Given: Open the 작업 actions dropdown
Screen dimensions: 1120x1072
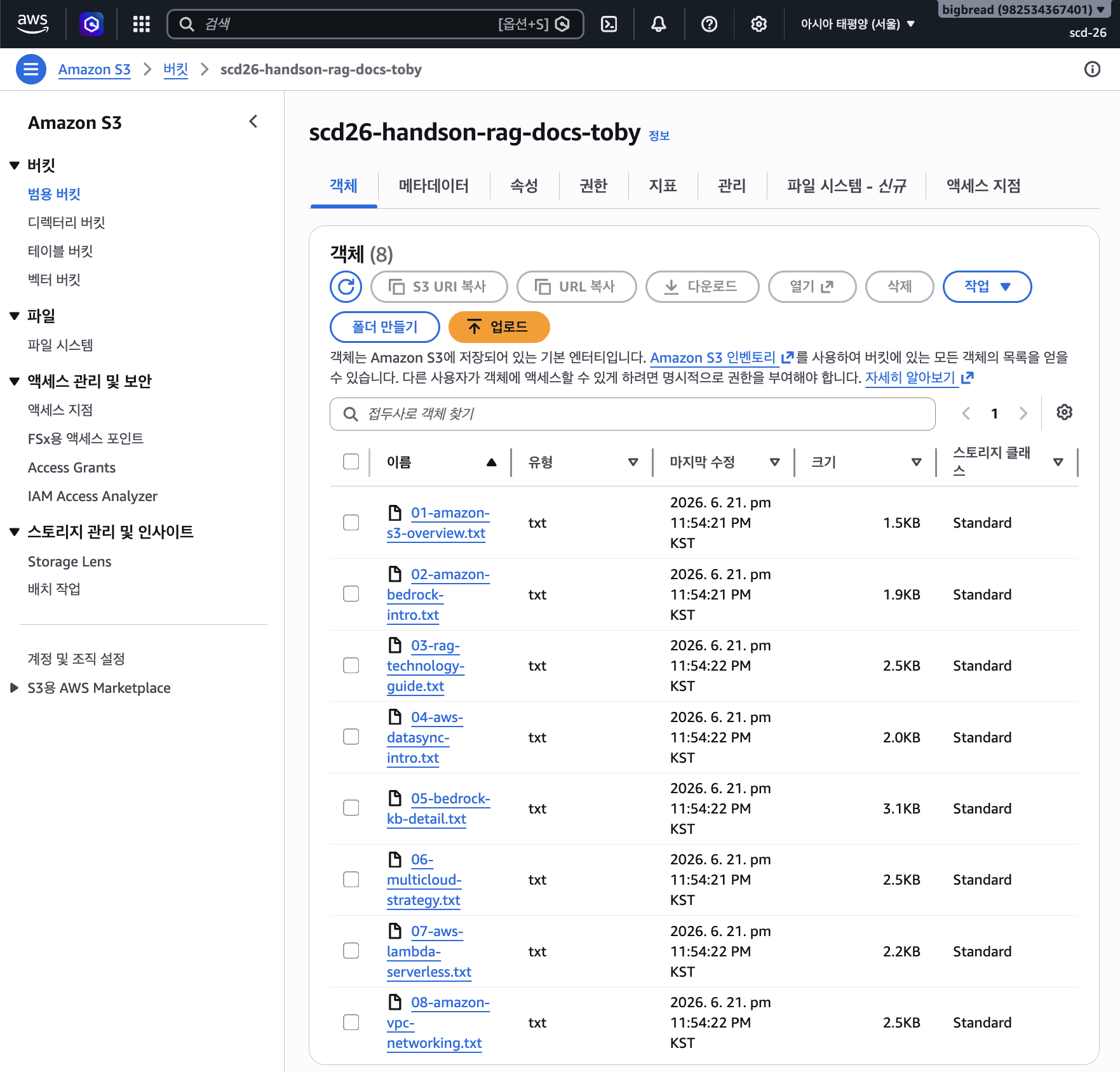Looking at the screenshot, I should coord(987,286).
